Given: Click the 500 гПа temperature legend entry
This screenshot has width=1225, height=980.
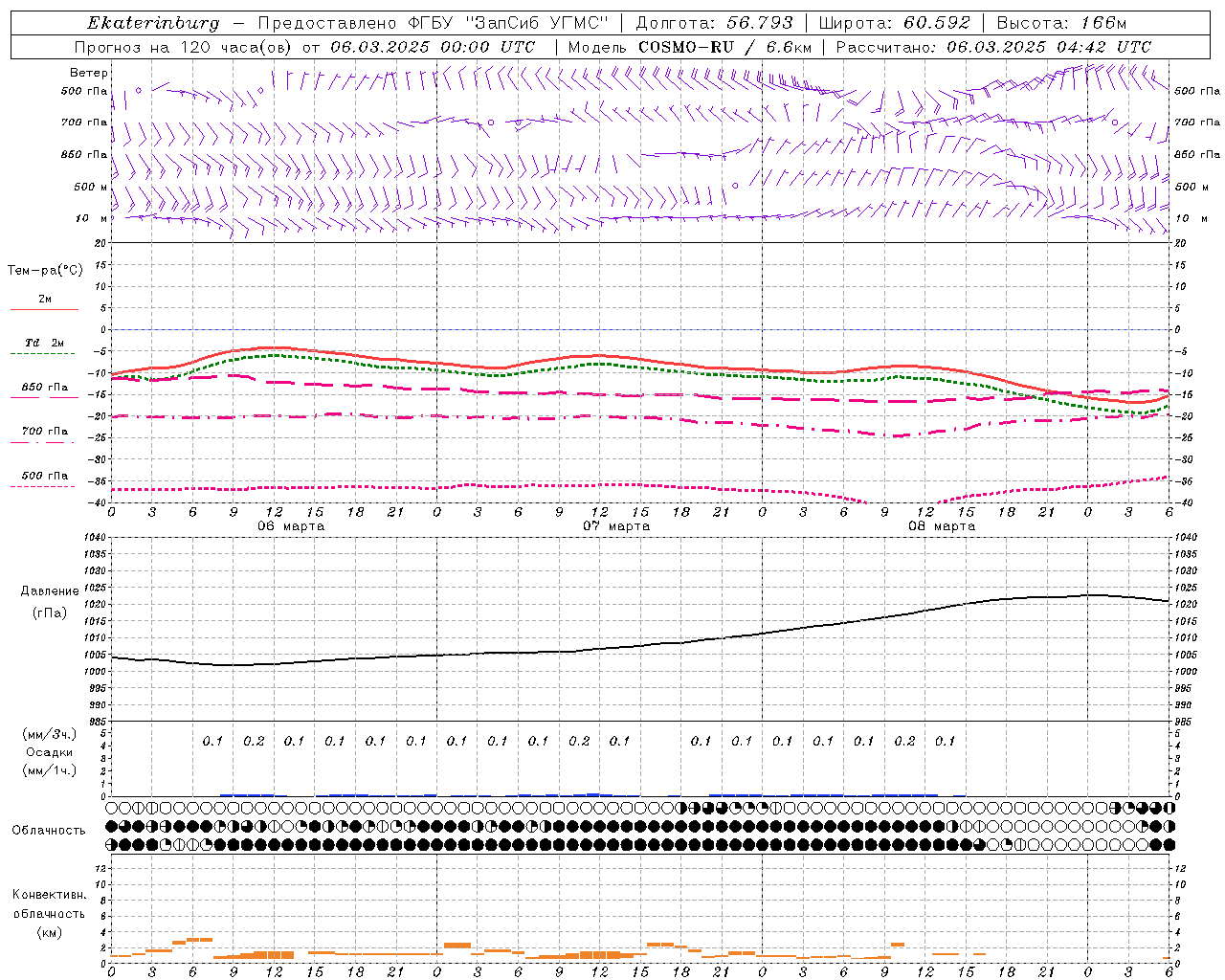Looking at the screenshot, I should tap(44, 479).
